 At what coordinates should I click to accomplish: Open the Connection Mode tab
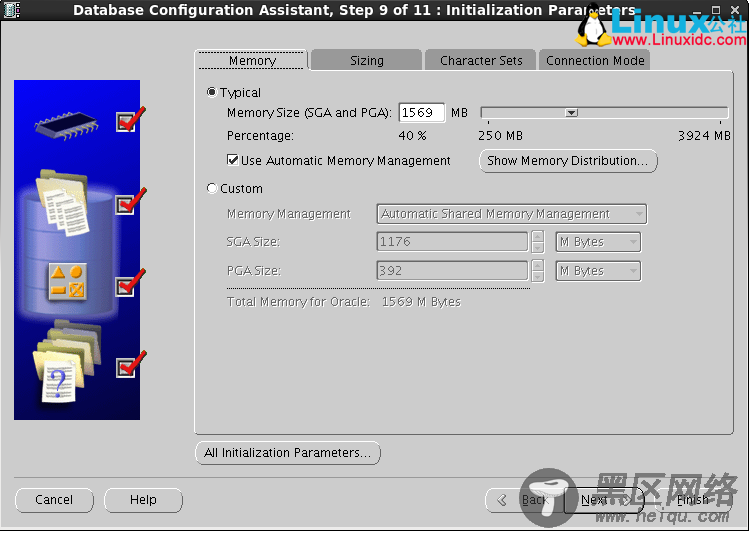(595, 60)
